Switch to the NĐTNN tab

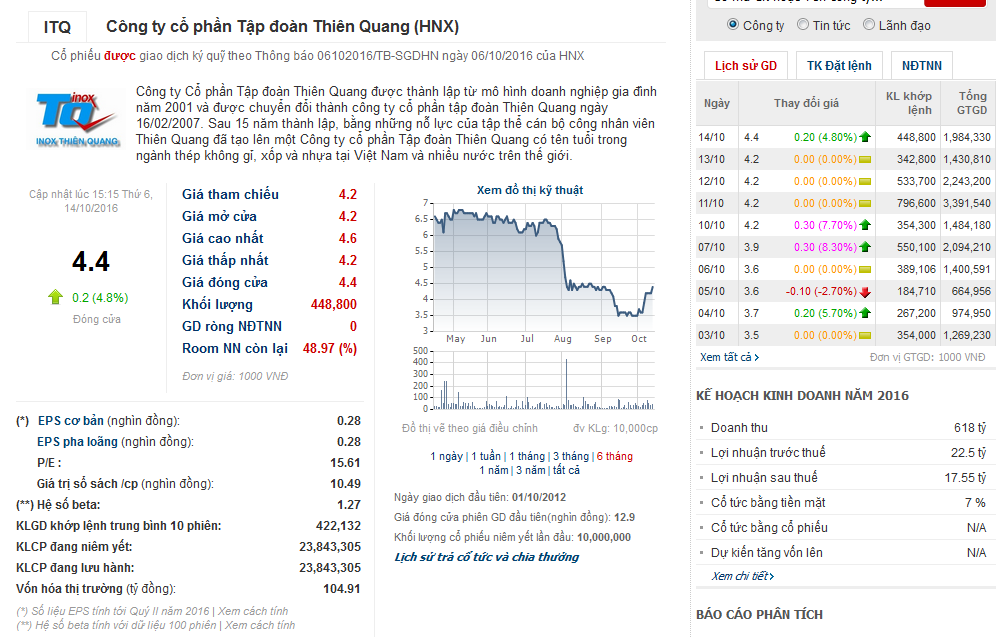pyautogui.click(x=922, y=65)
